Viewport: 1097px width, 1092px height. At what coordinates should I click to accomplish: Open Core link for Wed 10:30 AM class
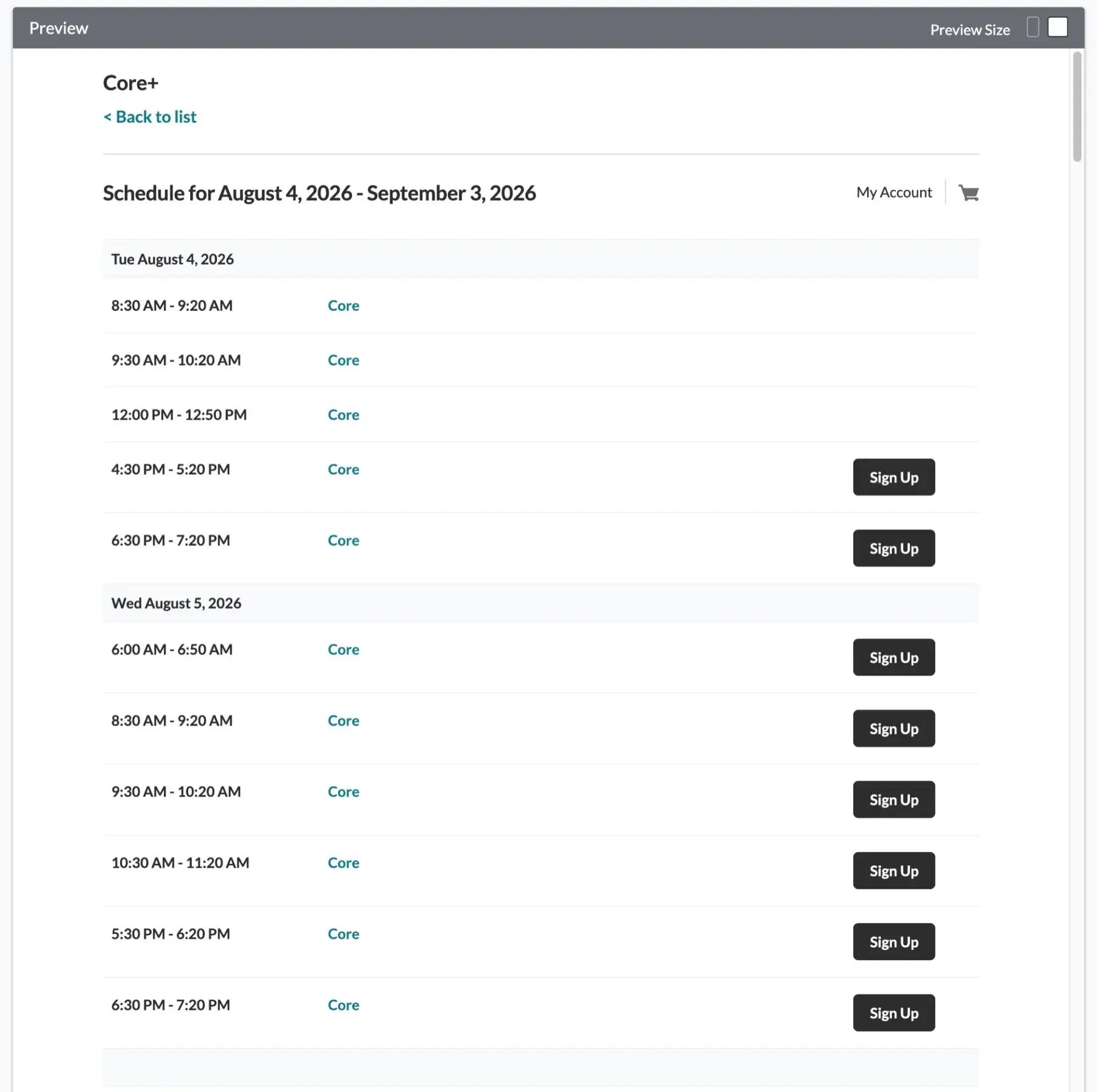click(x=343, y=863)
